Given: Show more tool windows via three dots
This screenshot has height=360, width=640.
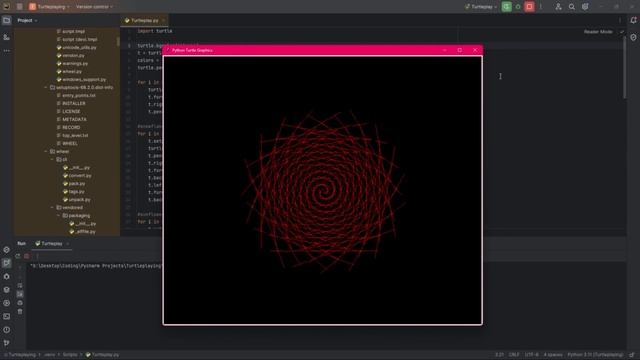Looking at the screenshot, I should pos(7,51).
